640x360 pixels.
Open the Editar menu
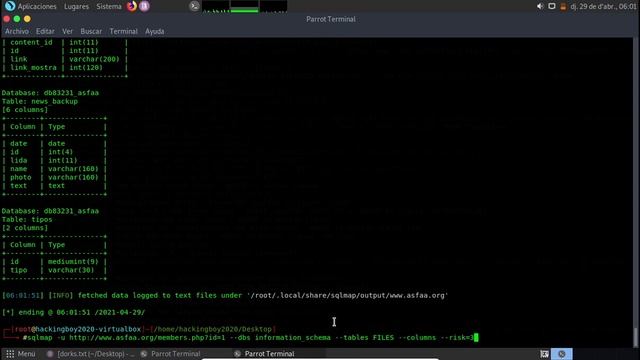[x=45, y=31]
